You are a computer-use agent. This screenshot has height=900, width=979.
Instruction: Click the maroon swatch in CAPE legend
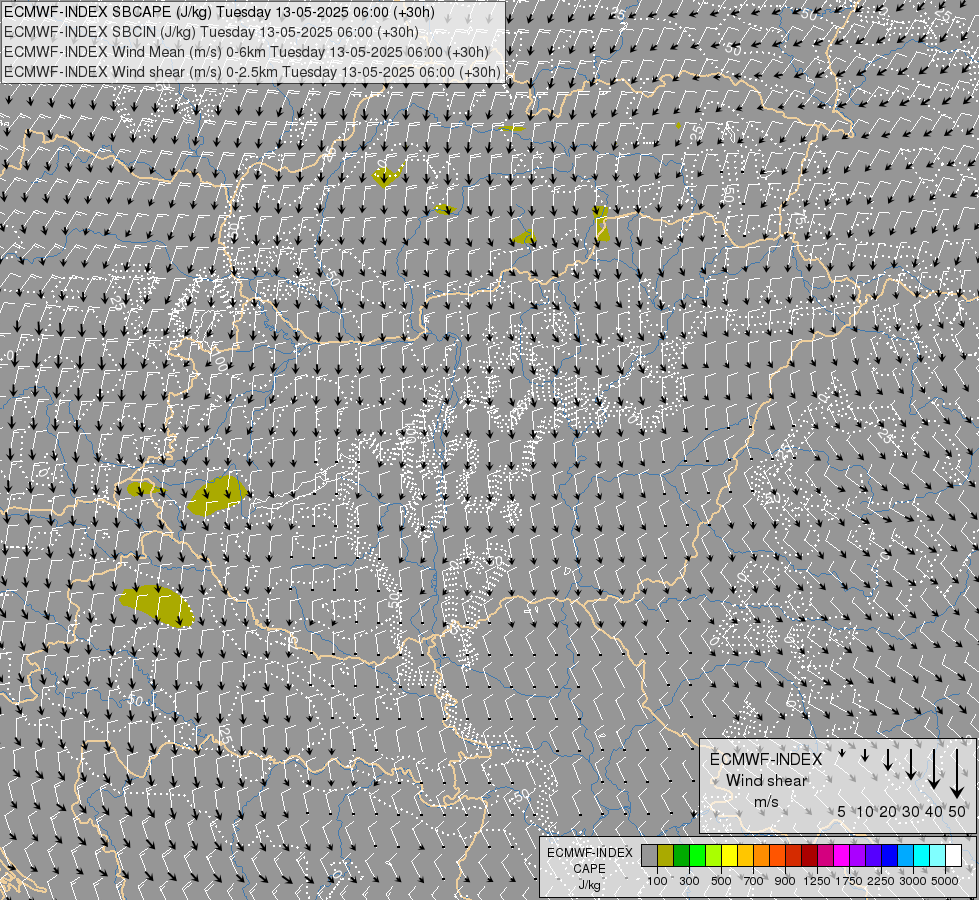pos(810,855)
